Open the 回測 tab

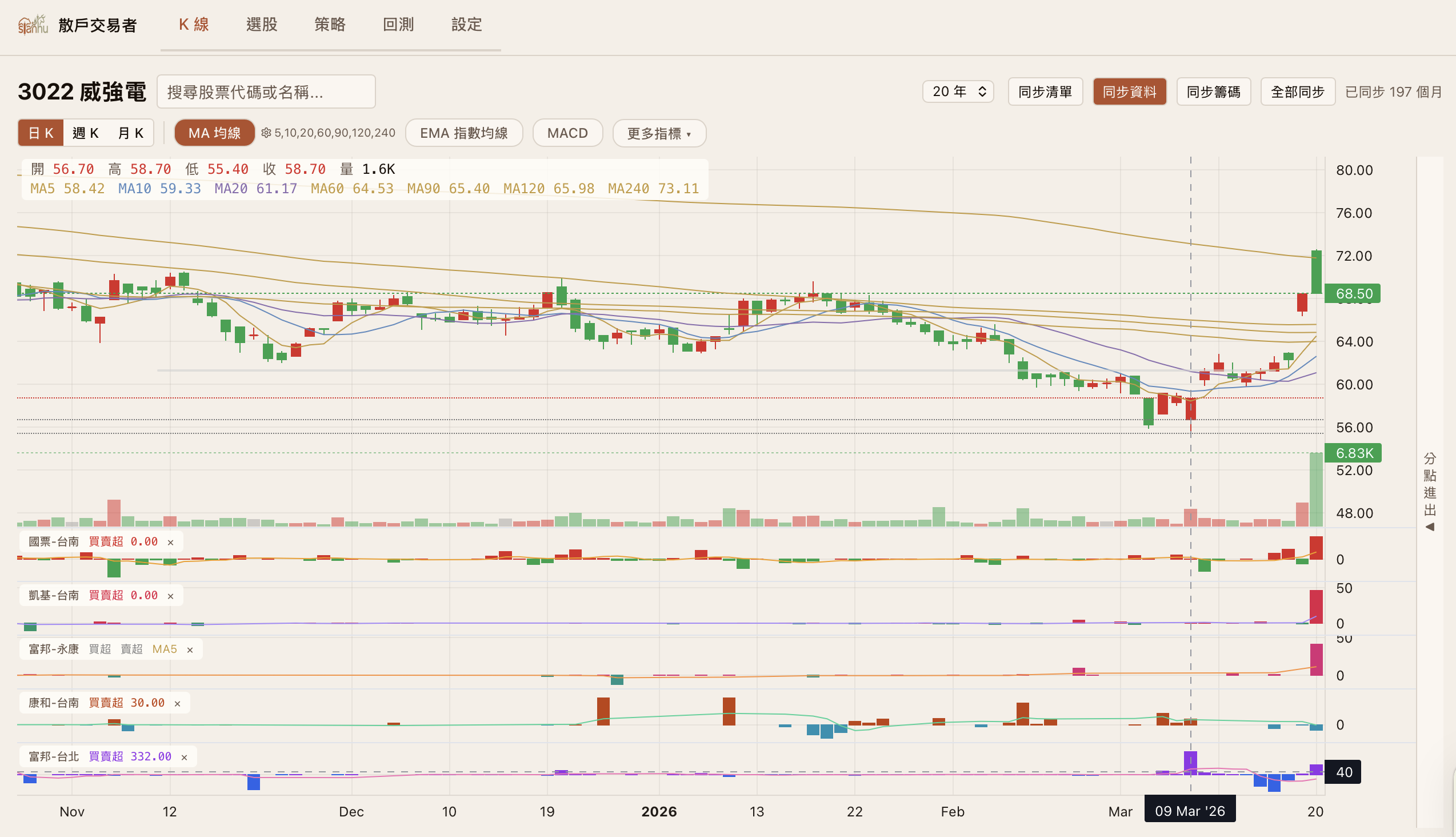click(x=398, y=25)
